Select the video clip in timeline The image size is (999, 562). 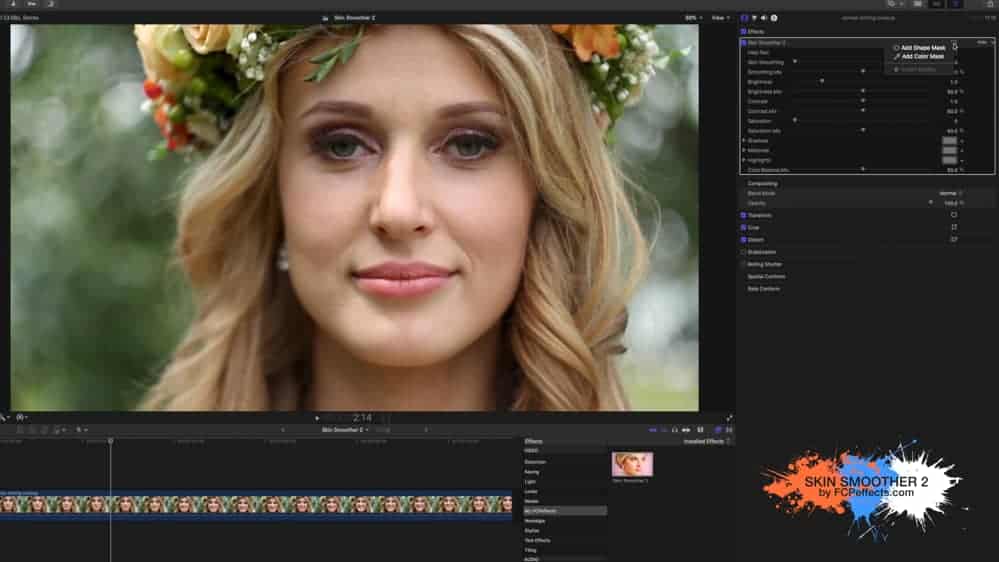pos(255,505)
